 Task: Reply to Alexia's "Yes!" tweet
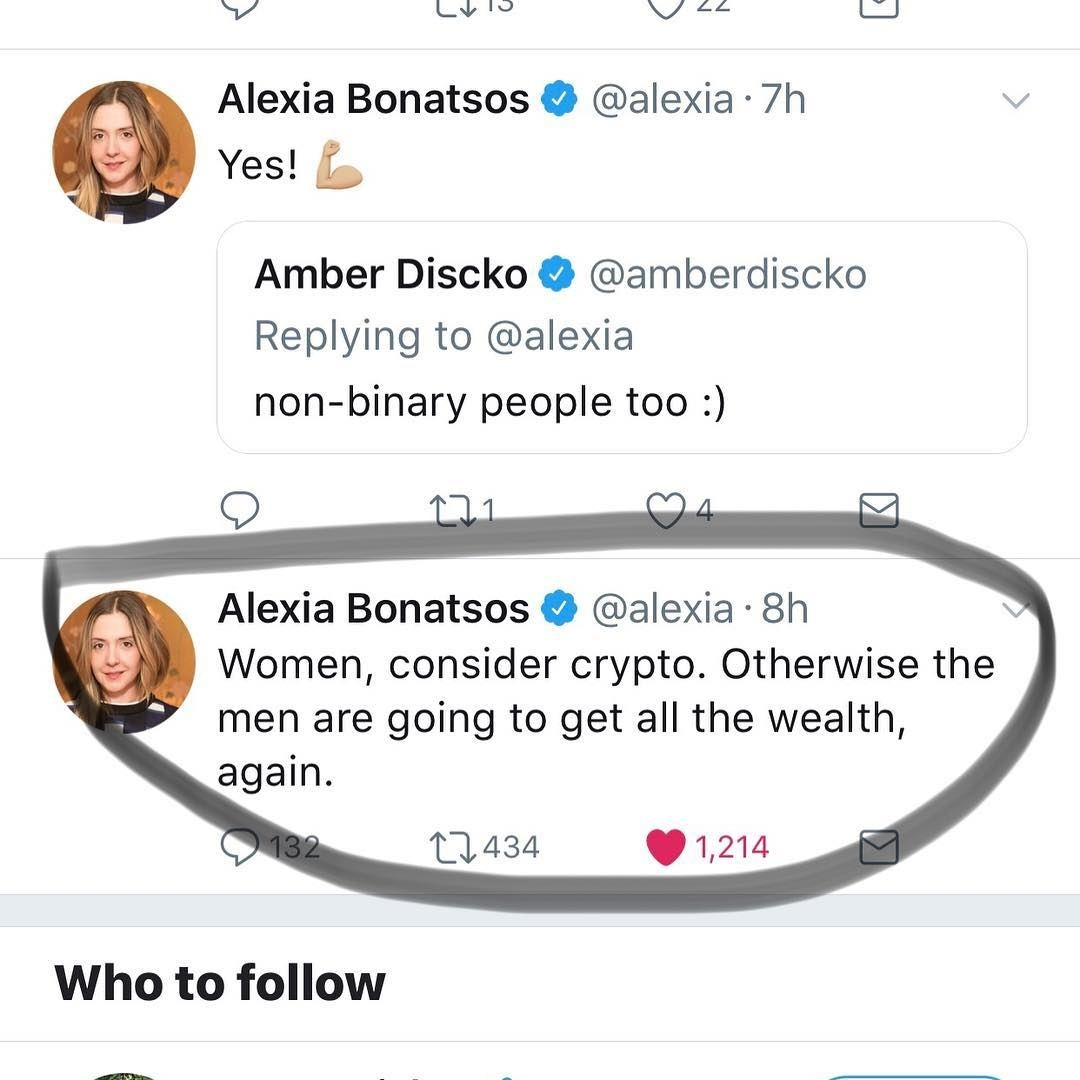(x=239, y=510)
